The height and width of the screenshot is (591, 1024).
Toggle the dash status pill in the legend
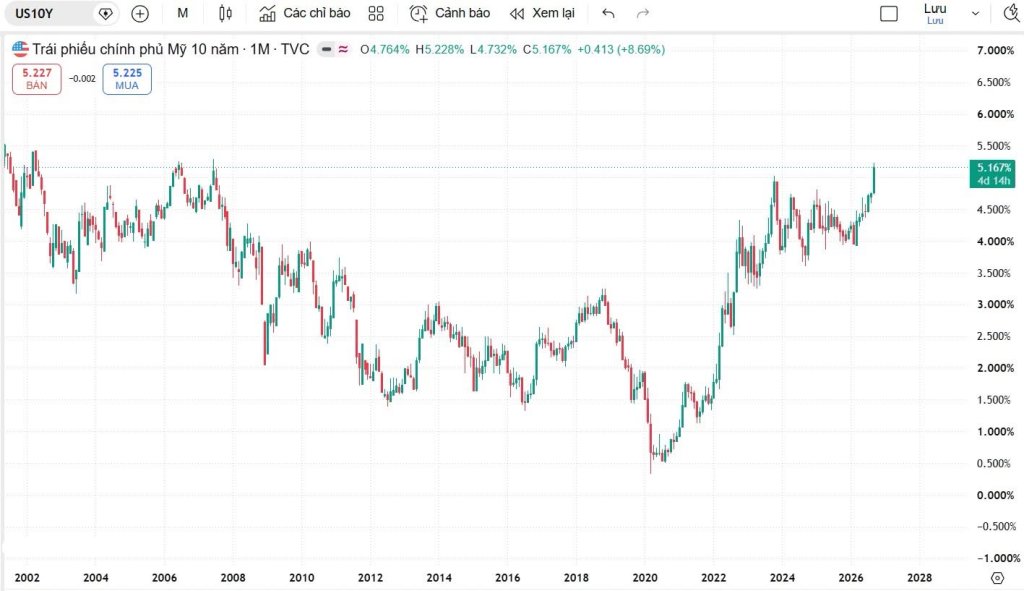point(327,50)
